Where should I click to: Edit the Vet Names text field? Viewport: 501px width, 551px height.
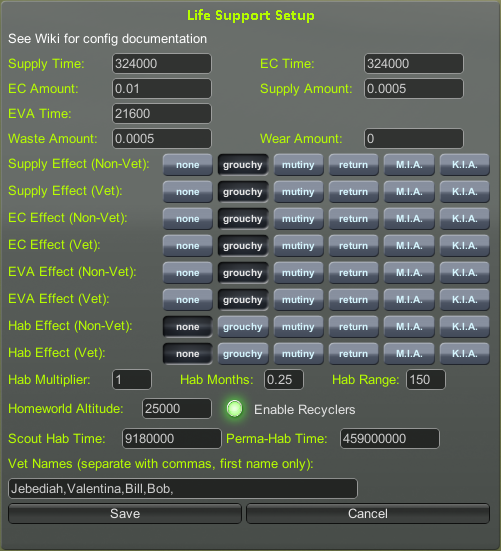(x=183, y=488)
